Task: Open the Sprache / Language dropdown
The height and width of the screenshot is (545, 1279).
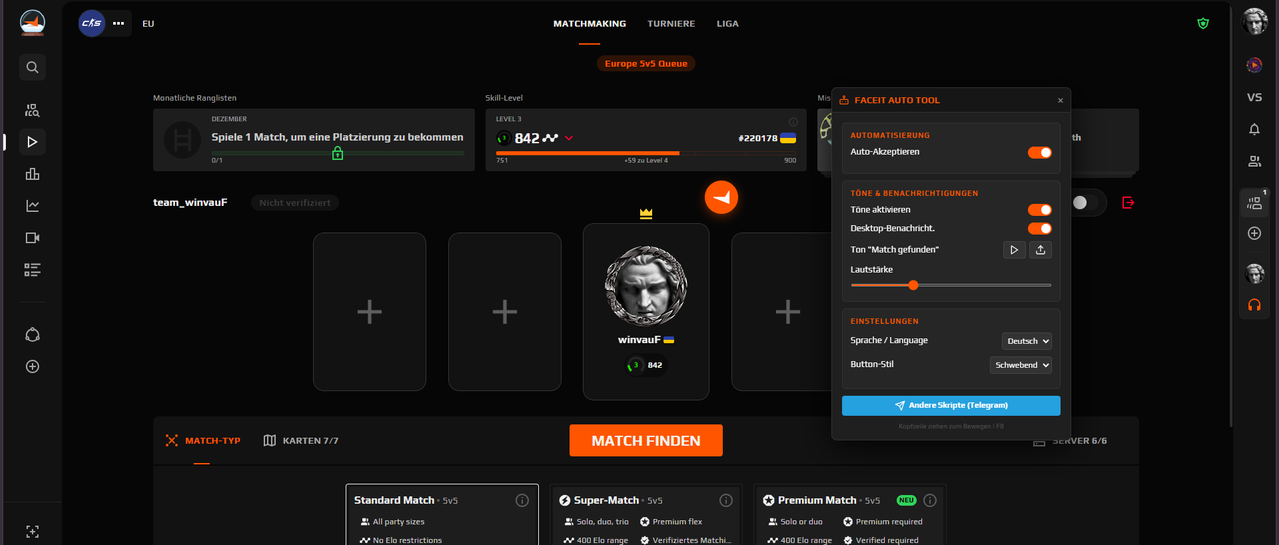Action: point(1026,341)
